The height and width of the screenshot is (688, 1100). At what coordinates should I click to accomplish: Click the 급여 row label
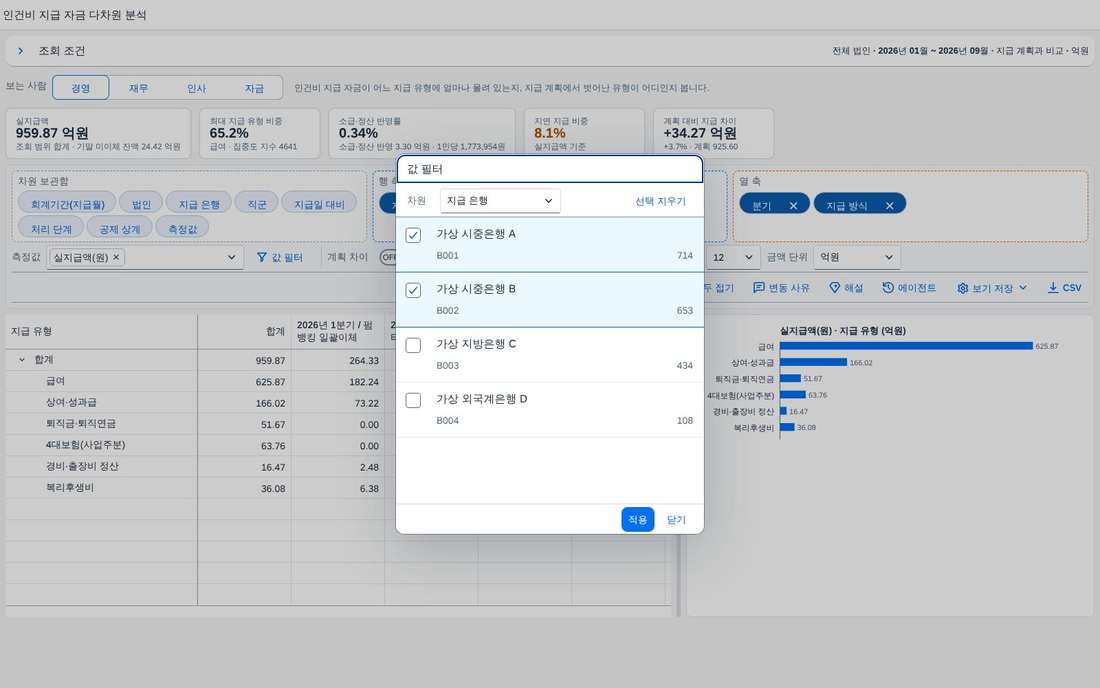[55, 381]
